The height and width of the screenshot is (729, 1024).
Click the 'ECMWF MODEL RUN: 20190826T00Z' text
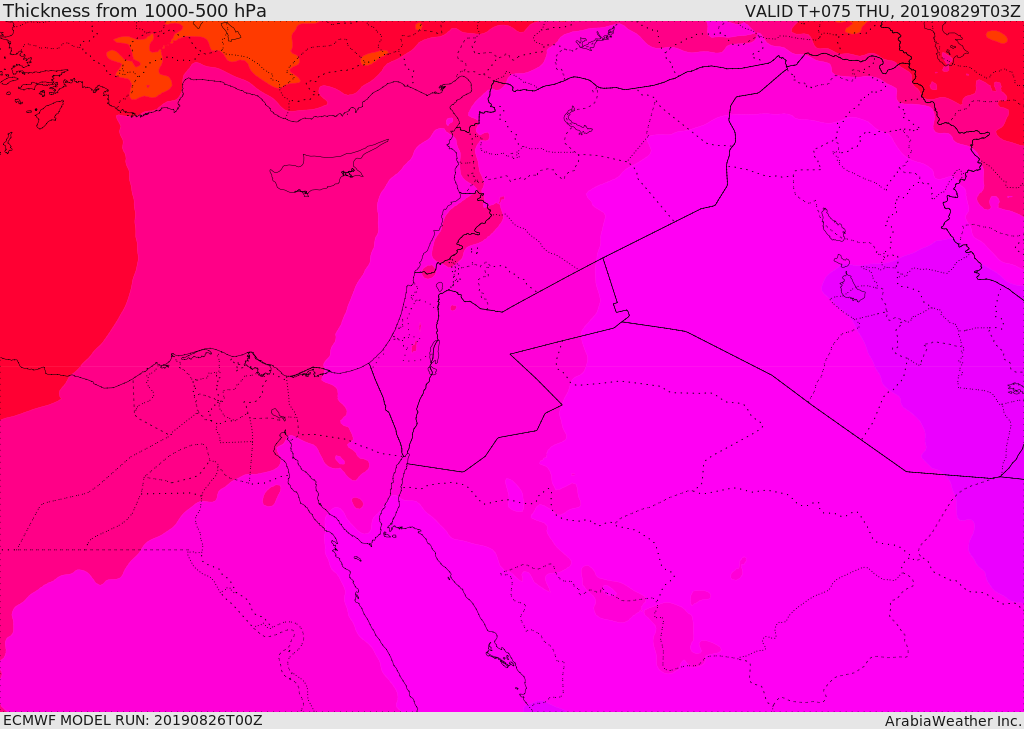click(x=133, y=720)
